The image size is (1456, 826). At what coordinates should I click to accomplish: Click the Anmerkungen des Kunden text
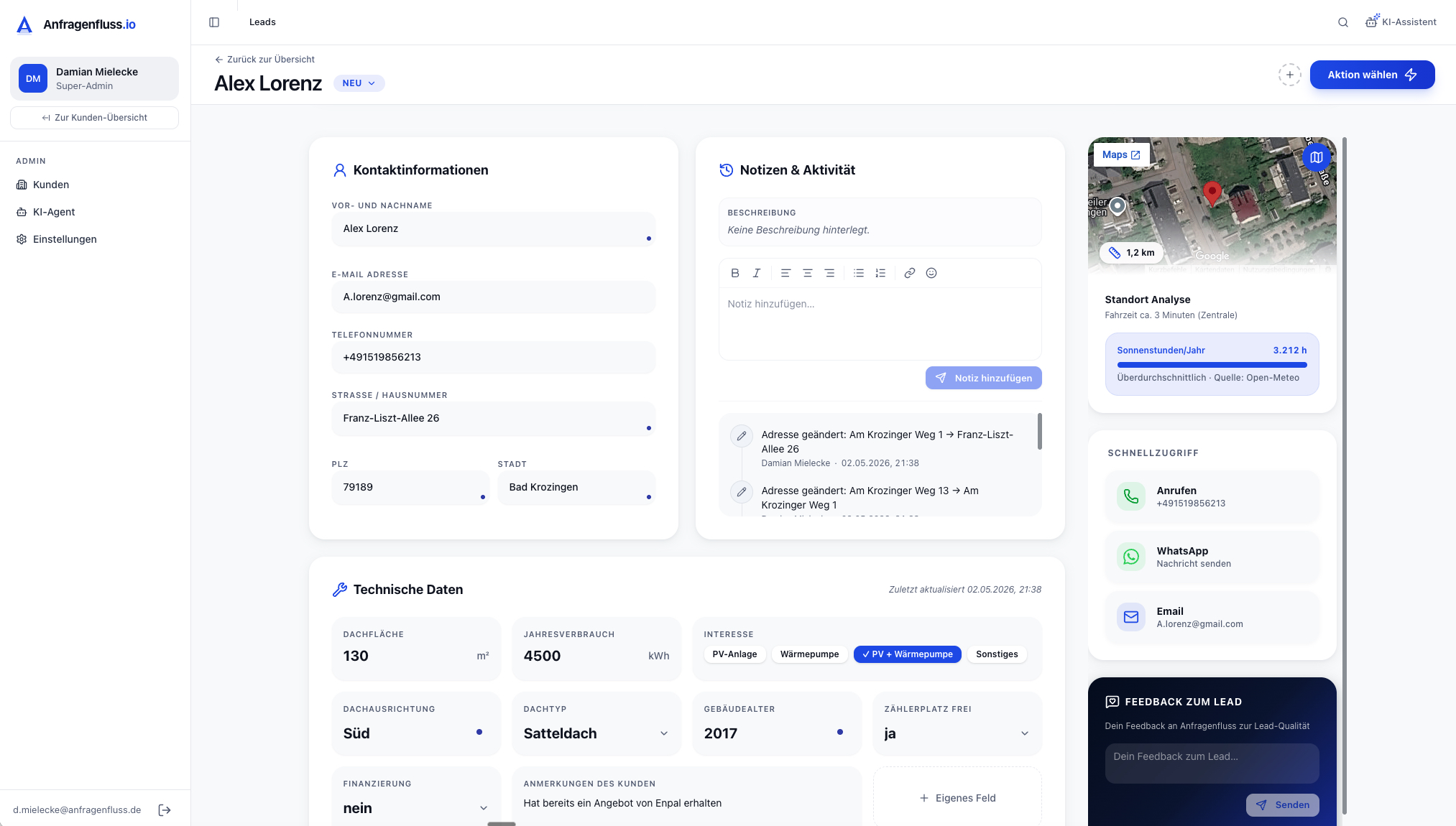coord(622,803)
